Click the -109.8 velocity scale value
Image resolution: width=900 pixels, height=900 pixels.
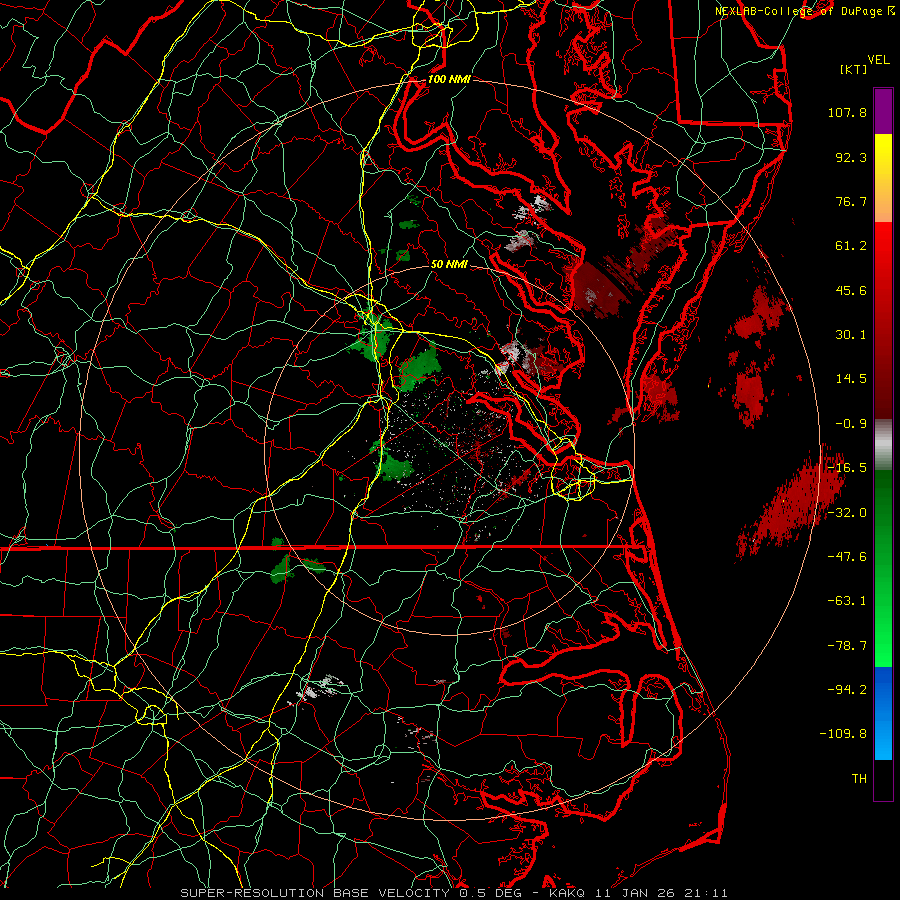[x=844, y=734]
